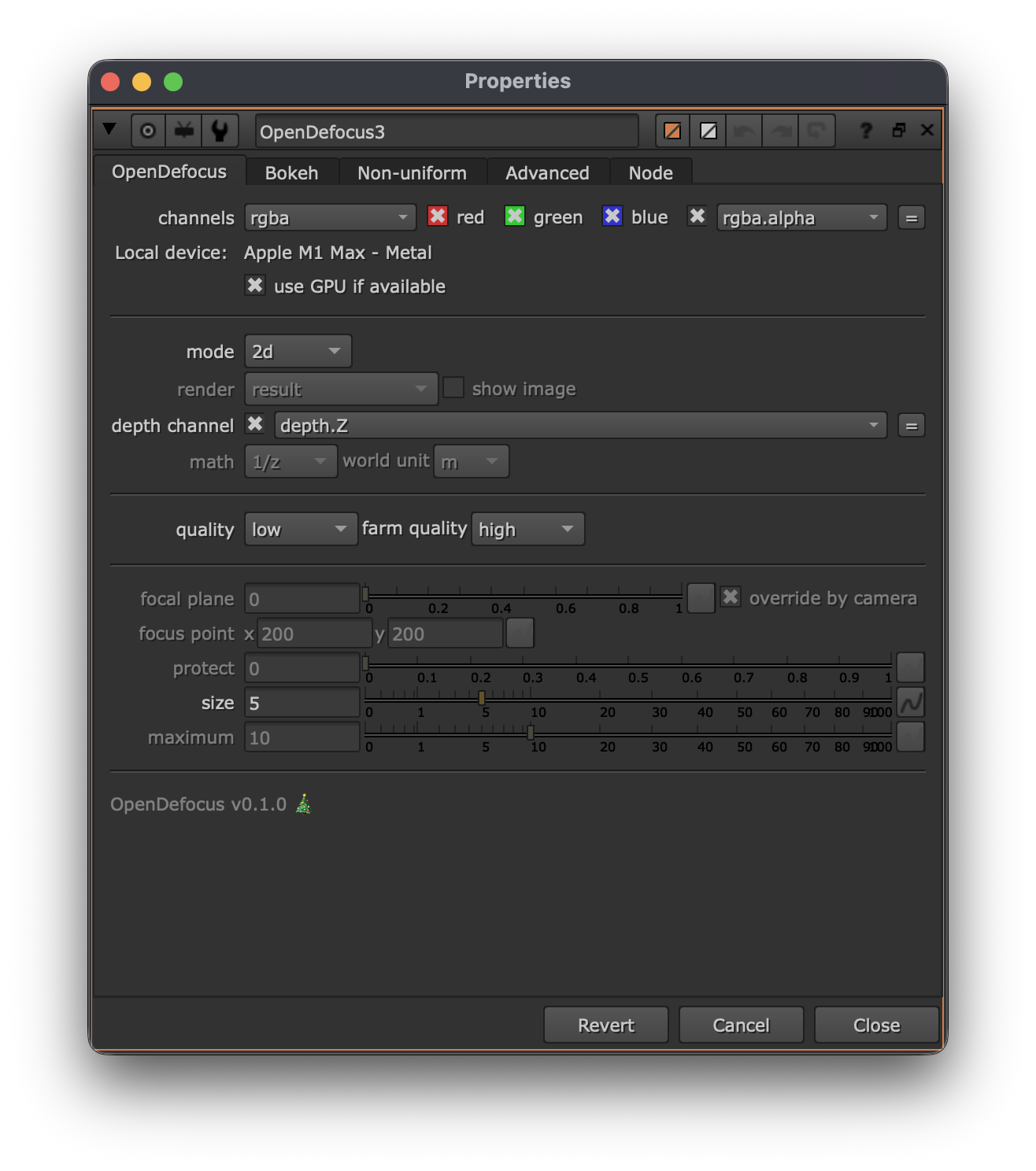Click the wrench icon in the properties header
Viewport: 1036px width, 1171px height.
[220, 131]
